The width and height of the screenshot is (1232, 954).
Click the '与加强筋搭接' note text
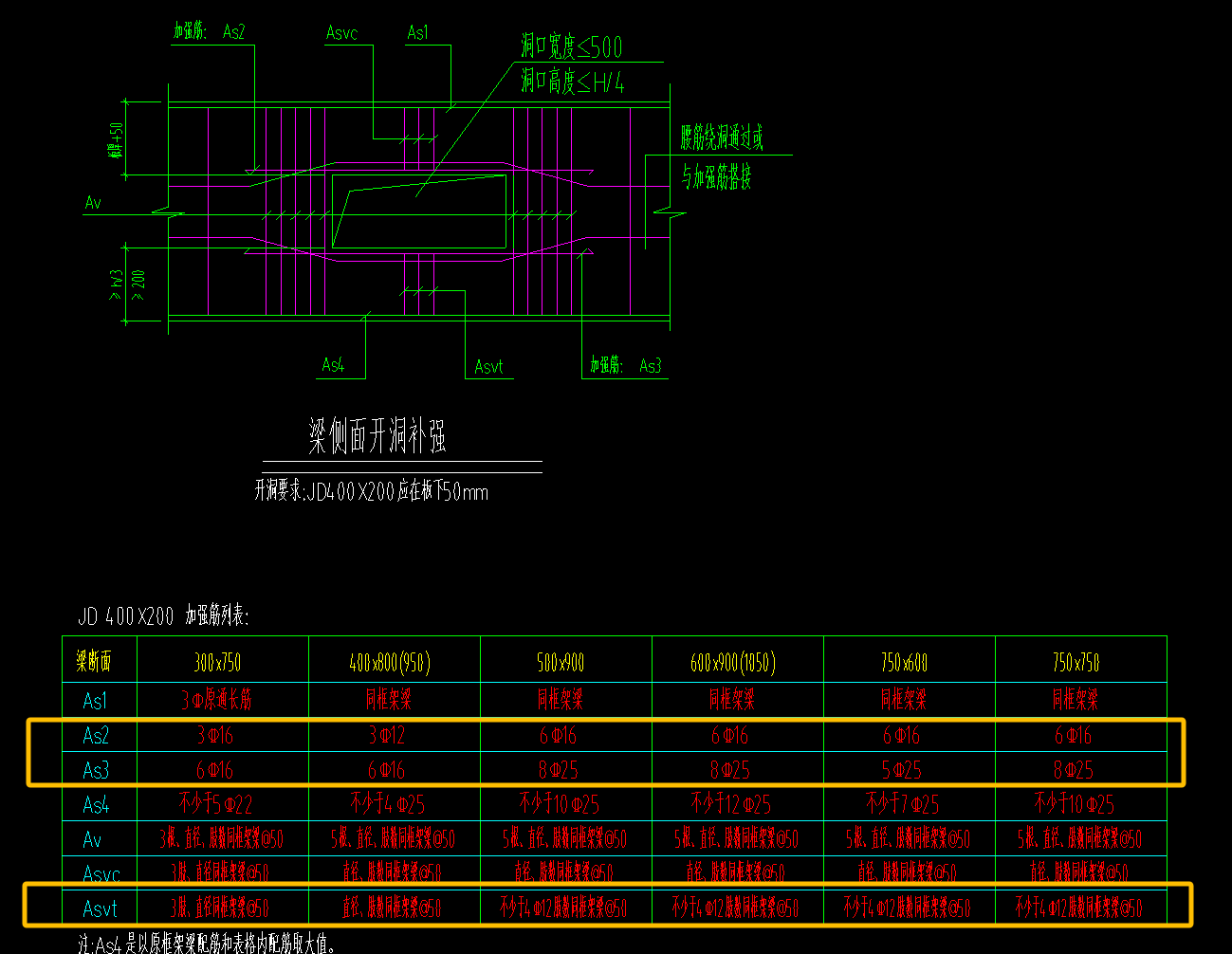[716, 176]
